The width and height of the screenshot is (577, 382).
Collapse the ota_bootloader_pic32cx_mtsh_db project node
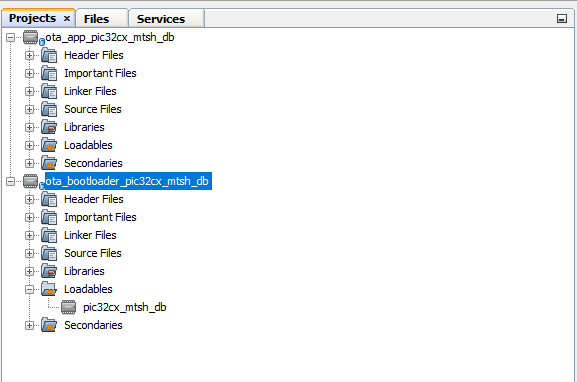tap(10, 181)
